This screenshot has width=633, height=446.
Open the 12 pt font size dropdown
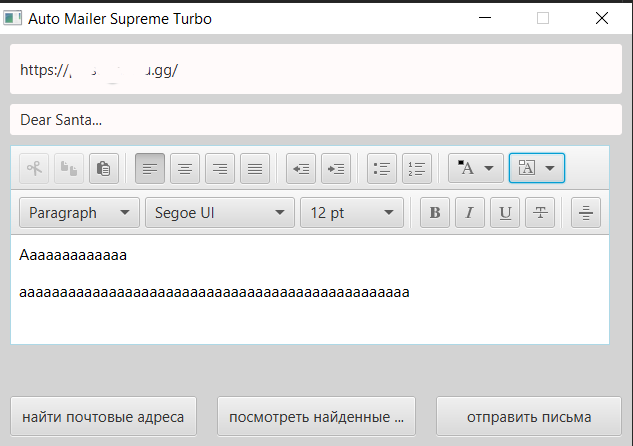pyautogui.click(x=352, y=213)
